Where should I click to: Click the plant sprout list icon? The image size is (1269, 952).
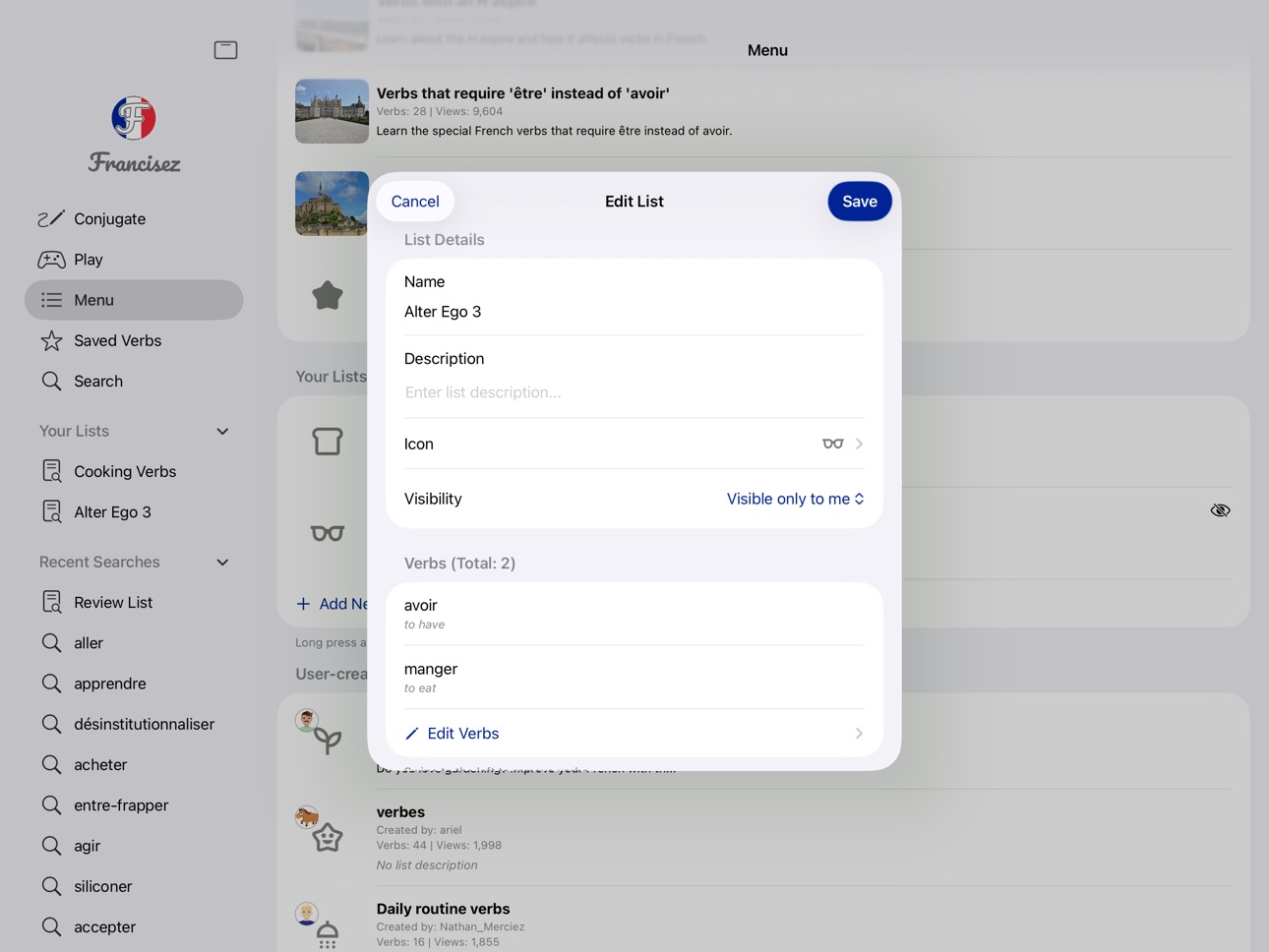[328, 741]
